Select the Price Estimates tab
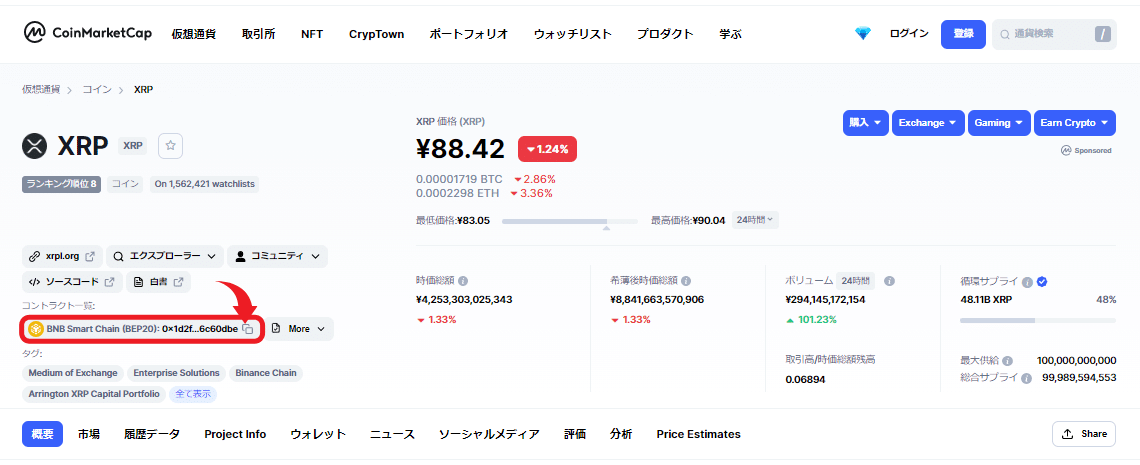 pyautogui.click(x=698, y=434)
